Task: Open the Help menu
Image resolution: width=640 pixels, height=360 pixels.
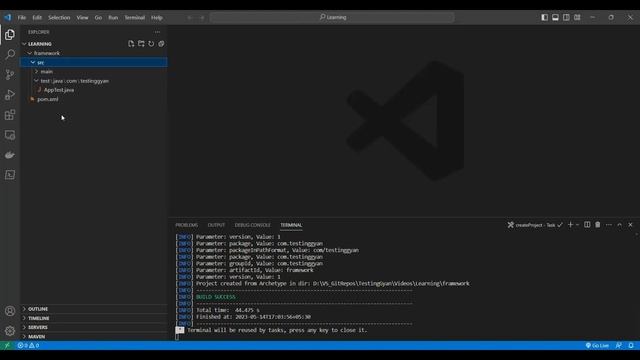Action: point(157,18)
